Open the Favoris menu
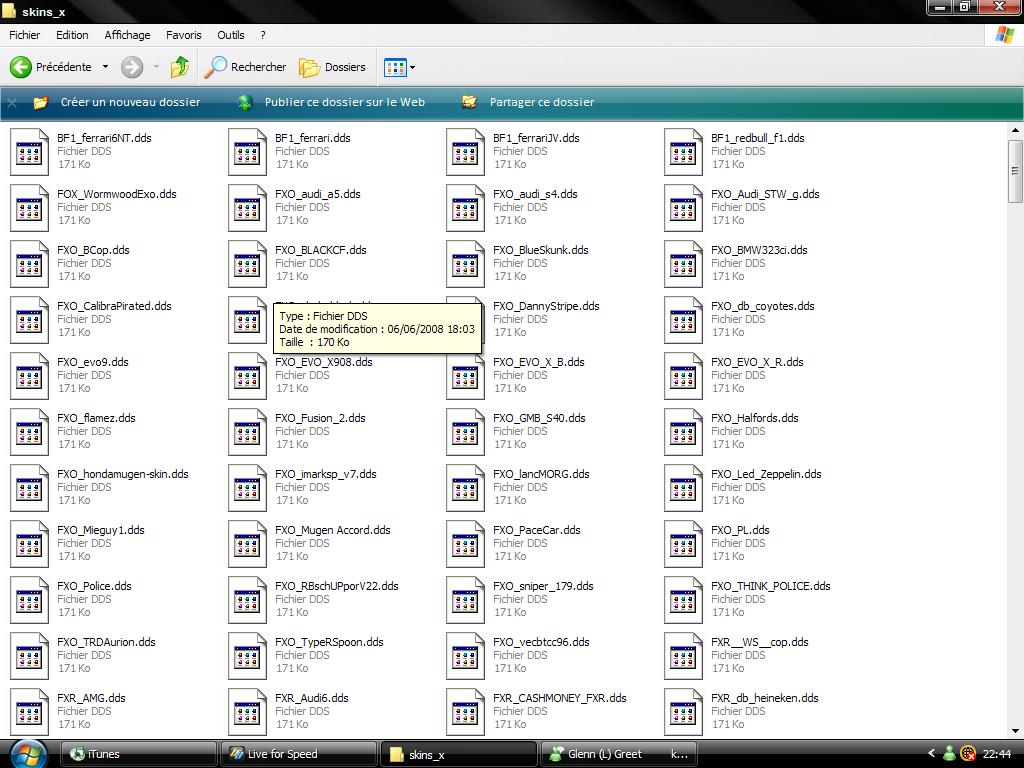1024x768 pixels. point(184,35)
